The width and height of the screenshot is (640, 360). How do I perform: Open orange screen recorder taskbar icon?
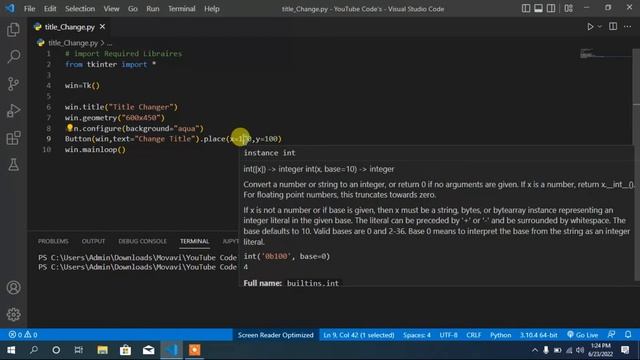tap(195, 350)
